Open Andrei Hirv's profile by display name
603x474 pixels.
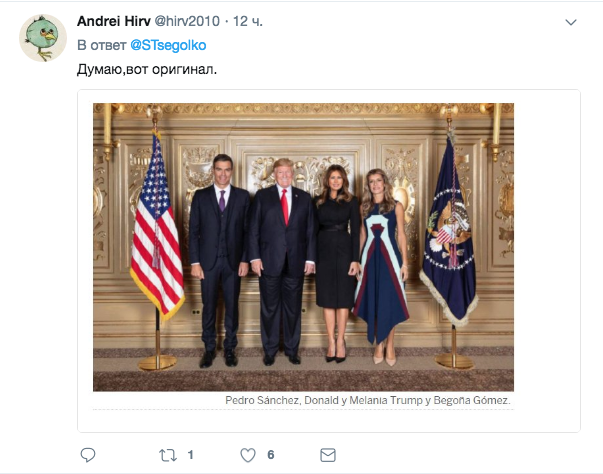click(113, 21)
